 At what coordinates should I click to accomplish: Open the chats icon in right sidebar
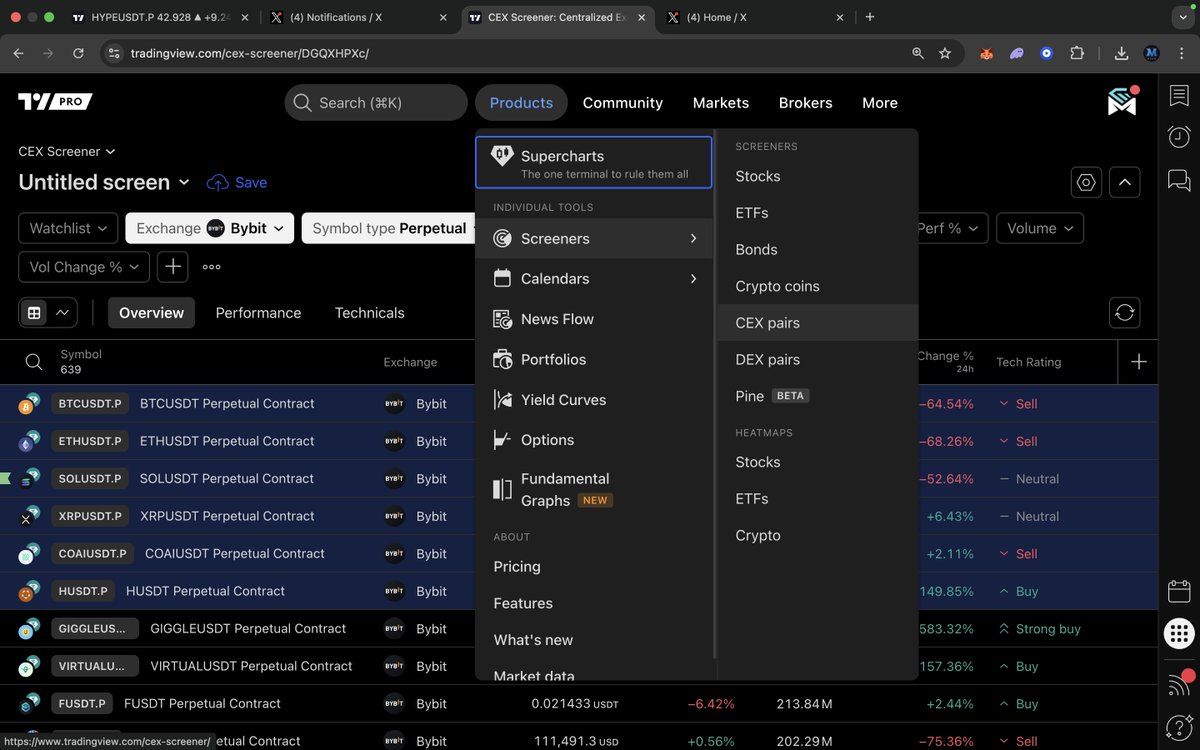coord(1179,180)
